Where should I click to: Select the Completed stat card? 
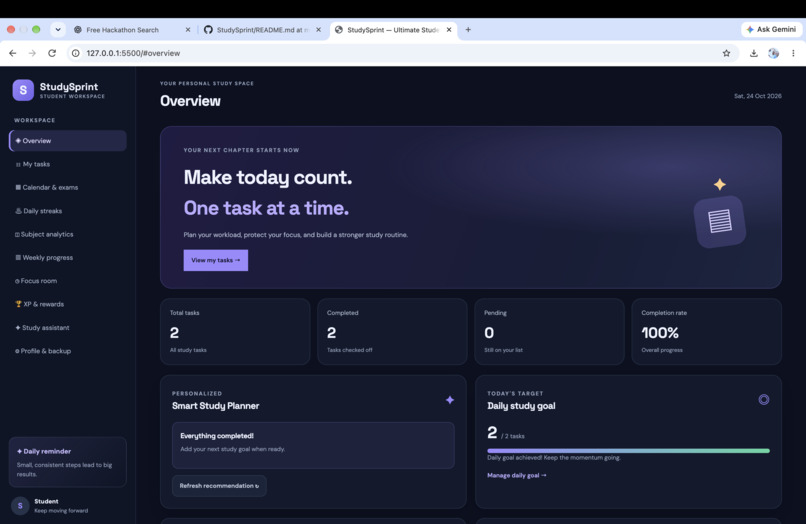(x=392, y=332)
